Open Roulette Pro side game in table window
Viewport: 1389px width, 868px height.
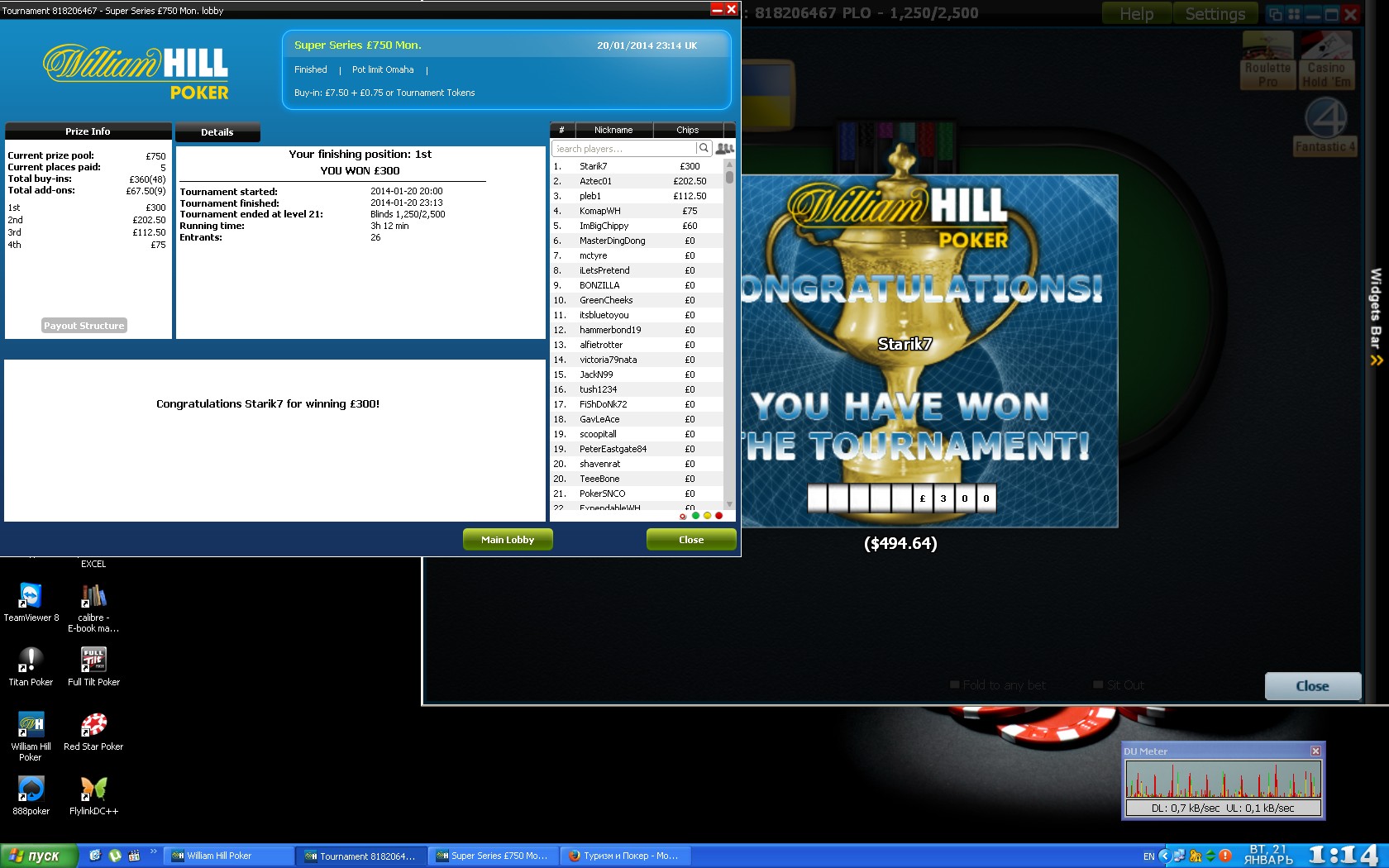(x=1267, y=60)
